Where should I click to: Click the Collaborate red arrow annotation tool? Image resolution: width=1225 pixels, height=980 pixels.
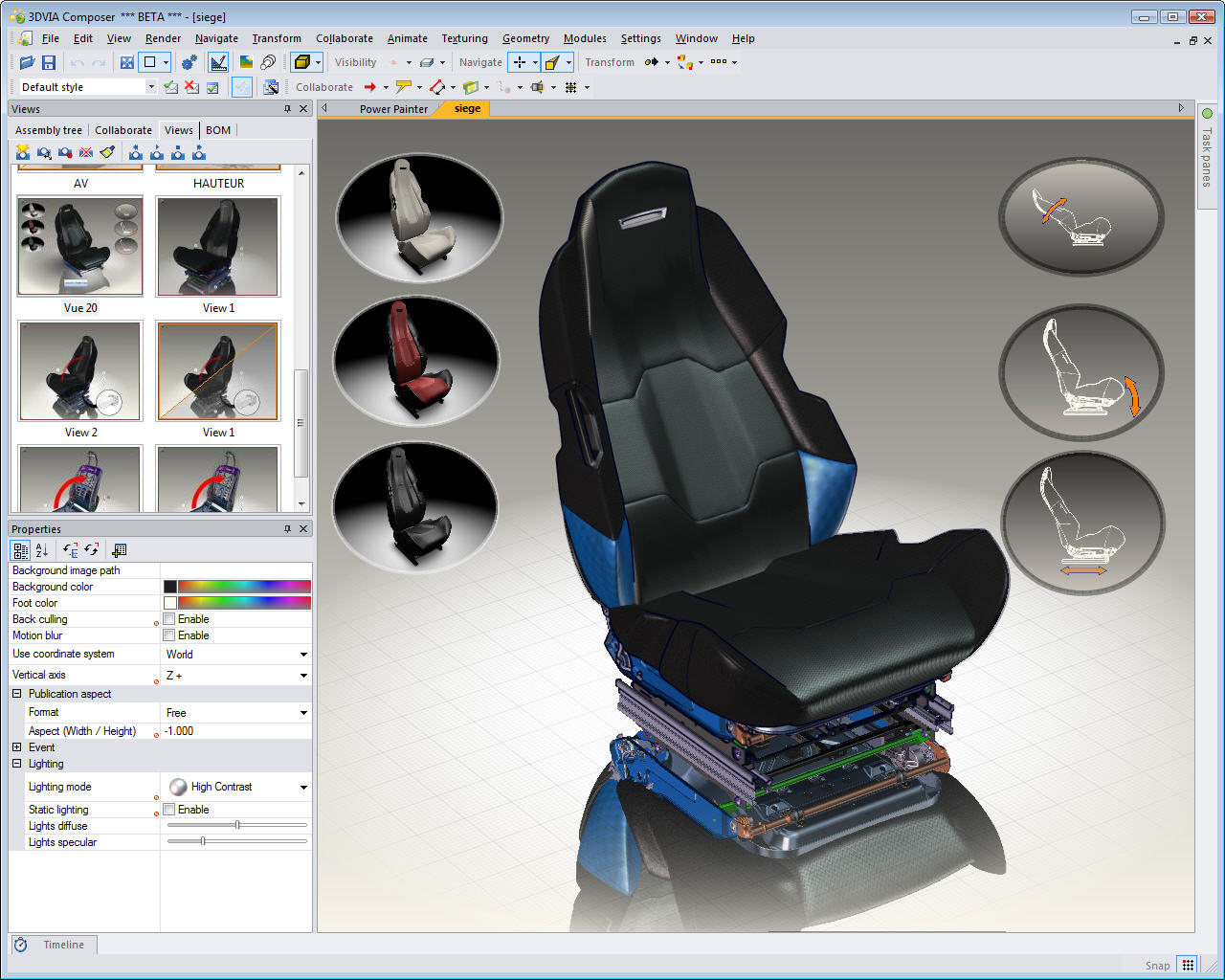pyautogui.click(x=372, y=86)
